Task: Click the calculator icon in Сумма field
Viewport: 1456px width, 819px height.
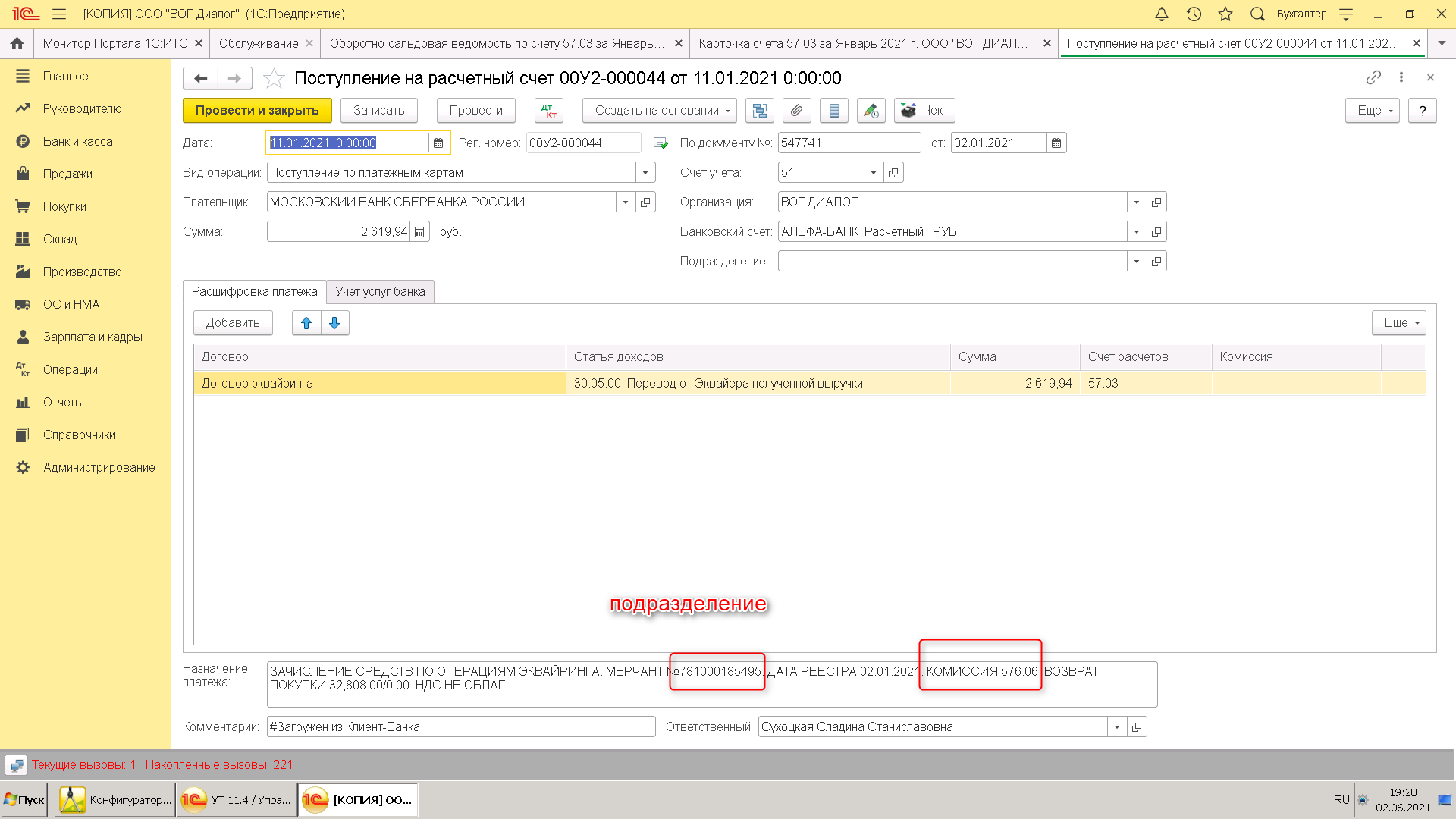Action: click(419, 232)
